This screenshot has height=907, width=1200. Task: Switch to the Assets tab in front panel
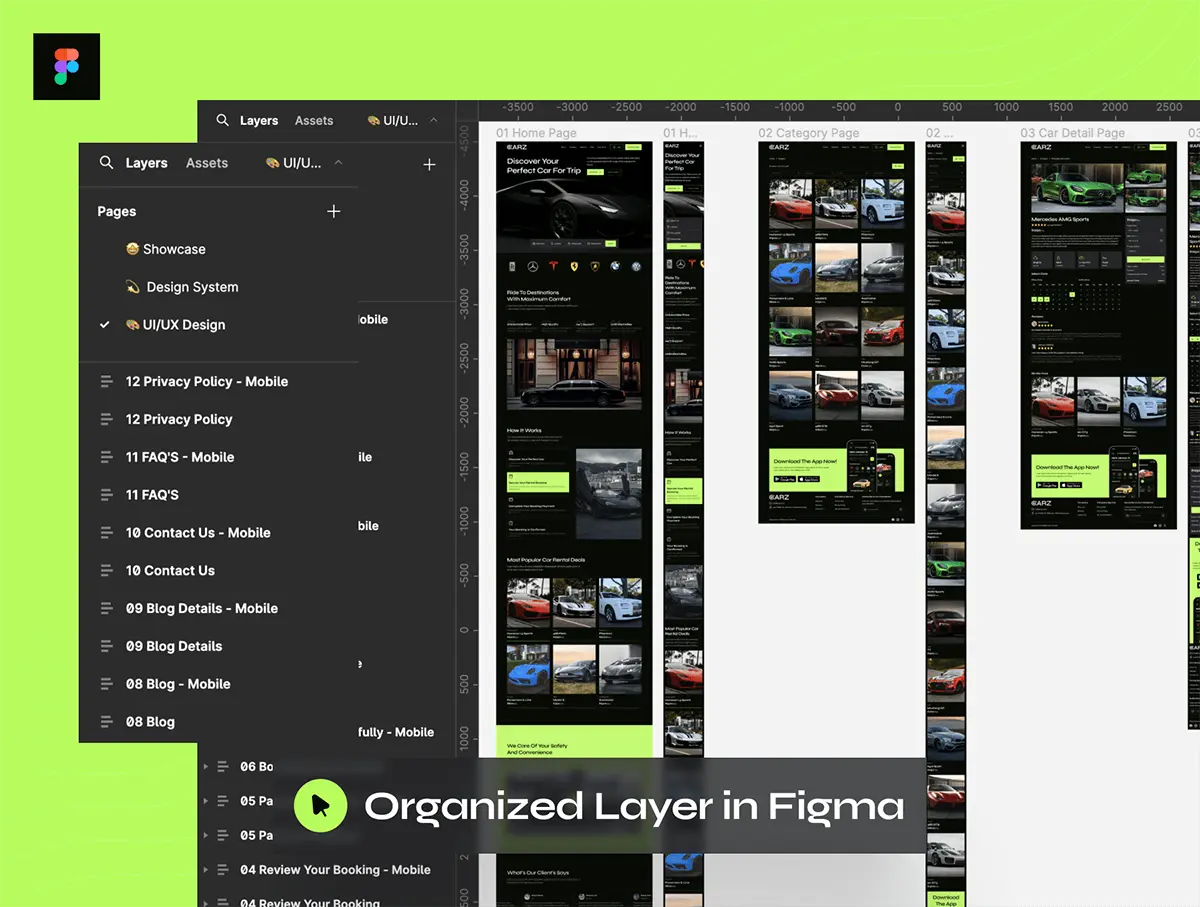point(207,163)
